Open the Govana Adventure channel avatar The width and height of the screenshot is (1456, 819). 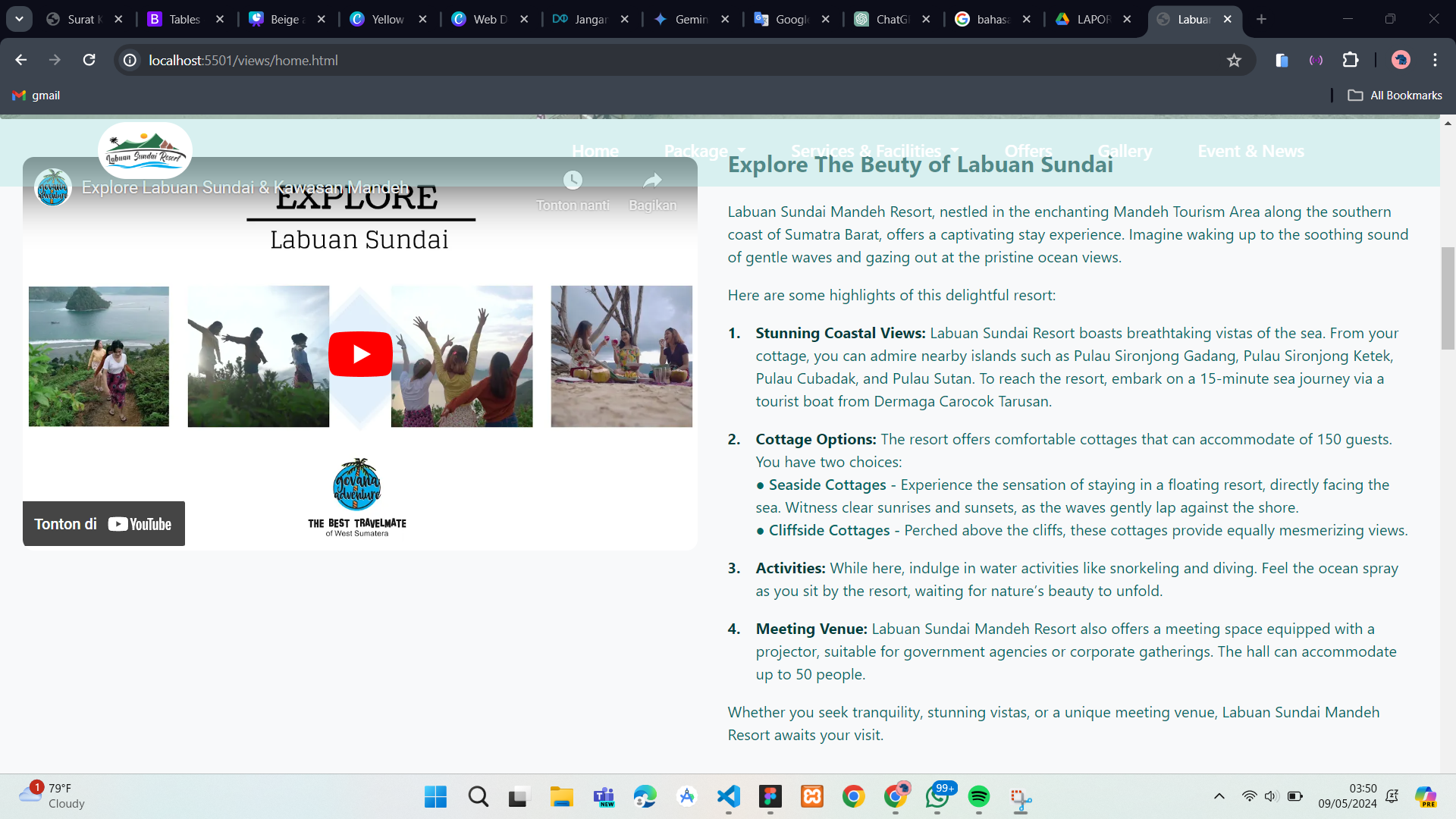click(x=53, y=187)
